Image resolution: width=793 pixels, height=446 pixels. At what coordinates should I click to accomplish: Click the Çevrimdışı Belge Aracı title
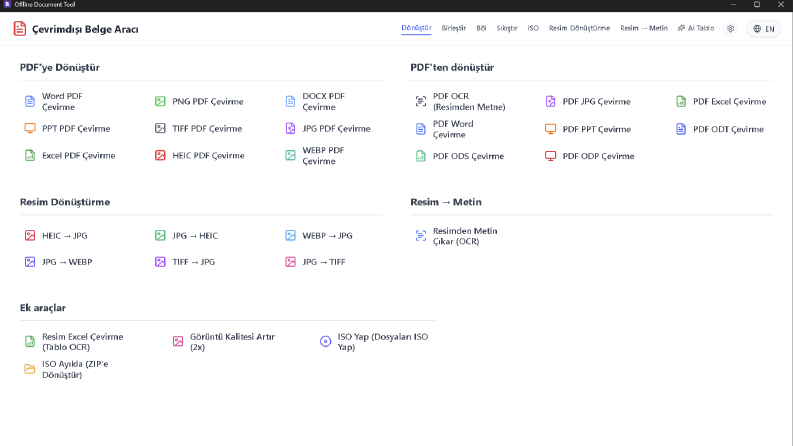tap(85, 29)
